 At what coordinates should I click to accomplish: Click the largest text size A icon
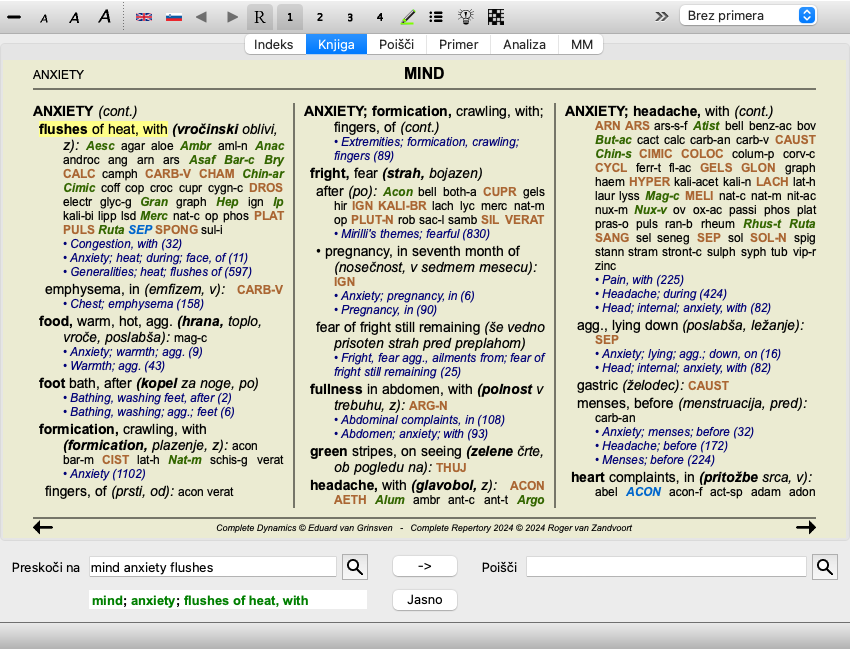[x=104, y=17]
